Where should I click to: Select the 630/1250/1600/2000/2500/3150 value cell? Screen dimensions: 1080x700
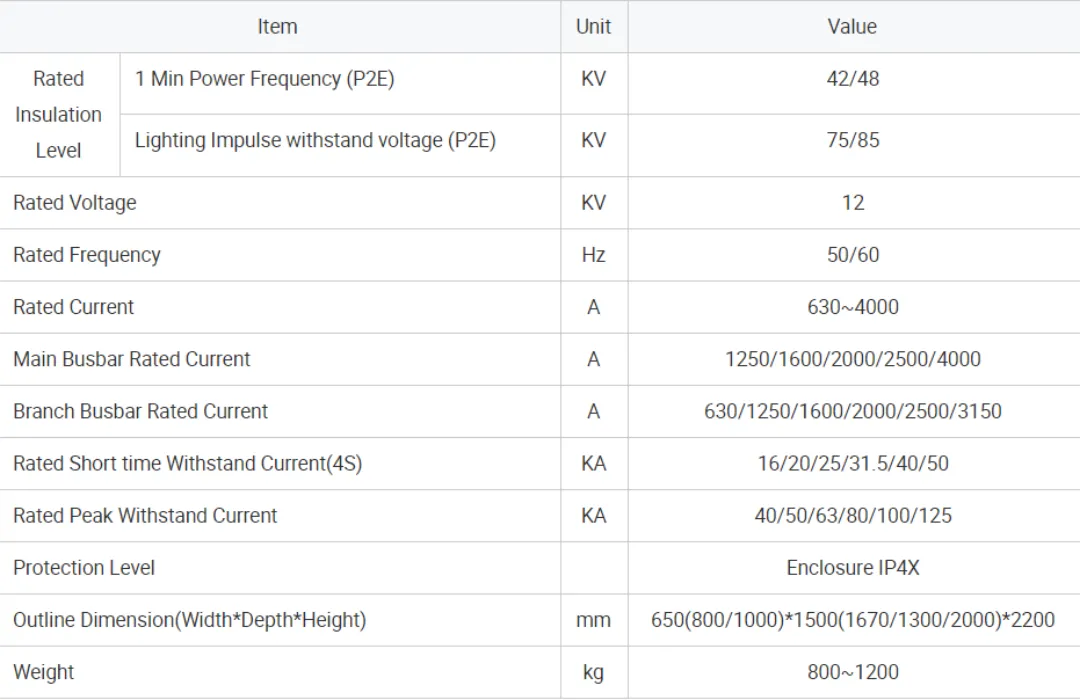(x=852, y=411)
